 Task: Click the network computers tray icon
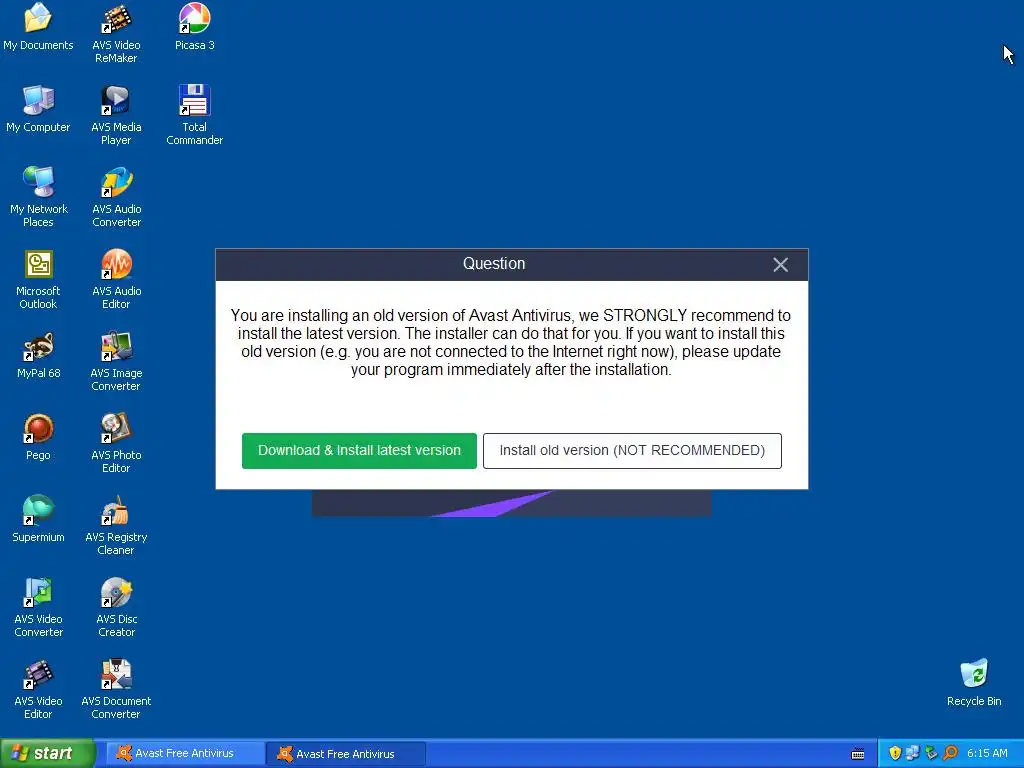[x=912, y=753]
